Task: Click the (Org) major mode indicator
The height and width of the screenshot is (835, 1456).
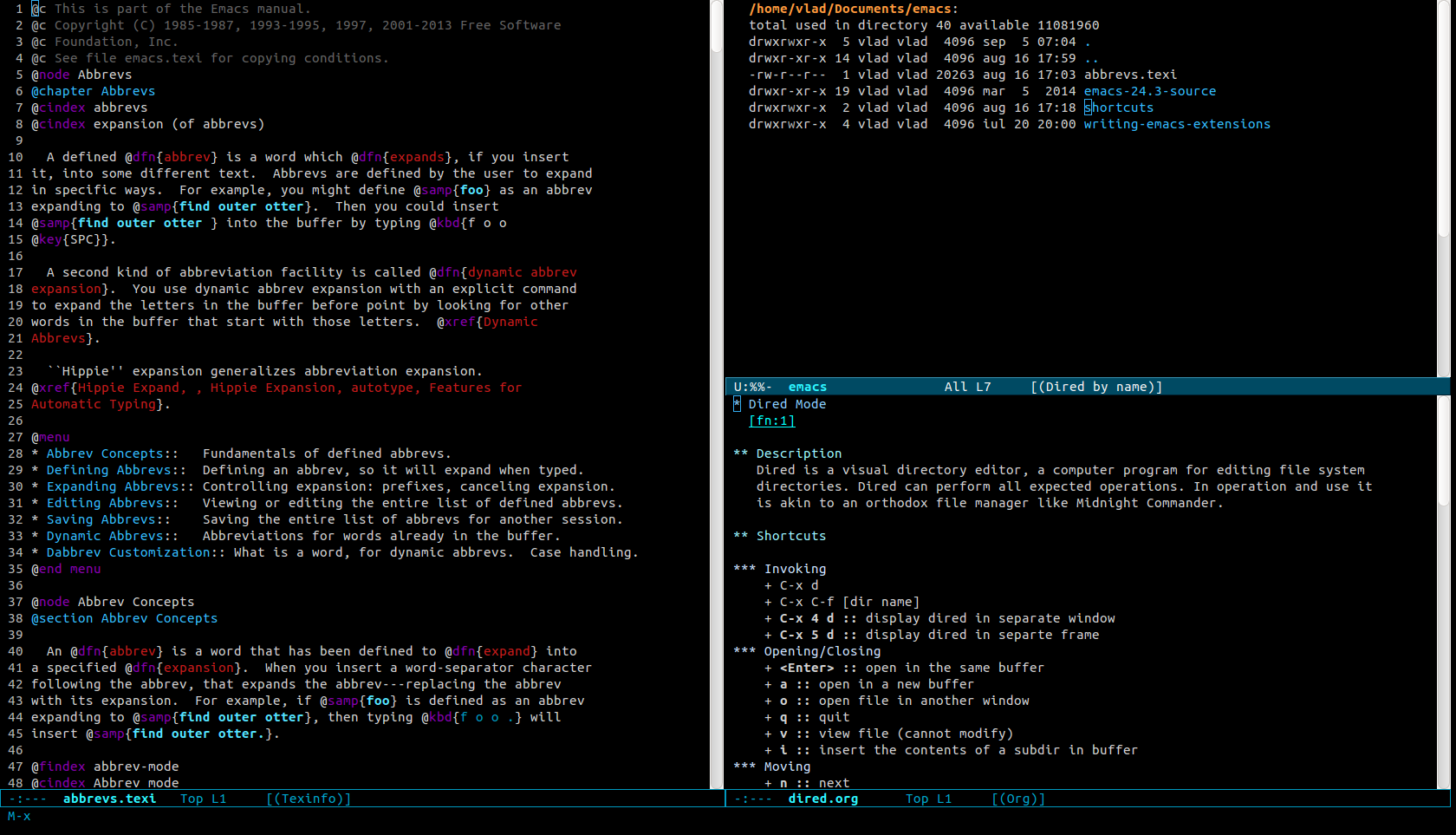Action: [1018, 799]
